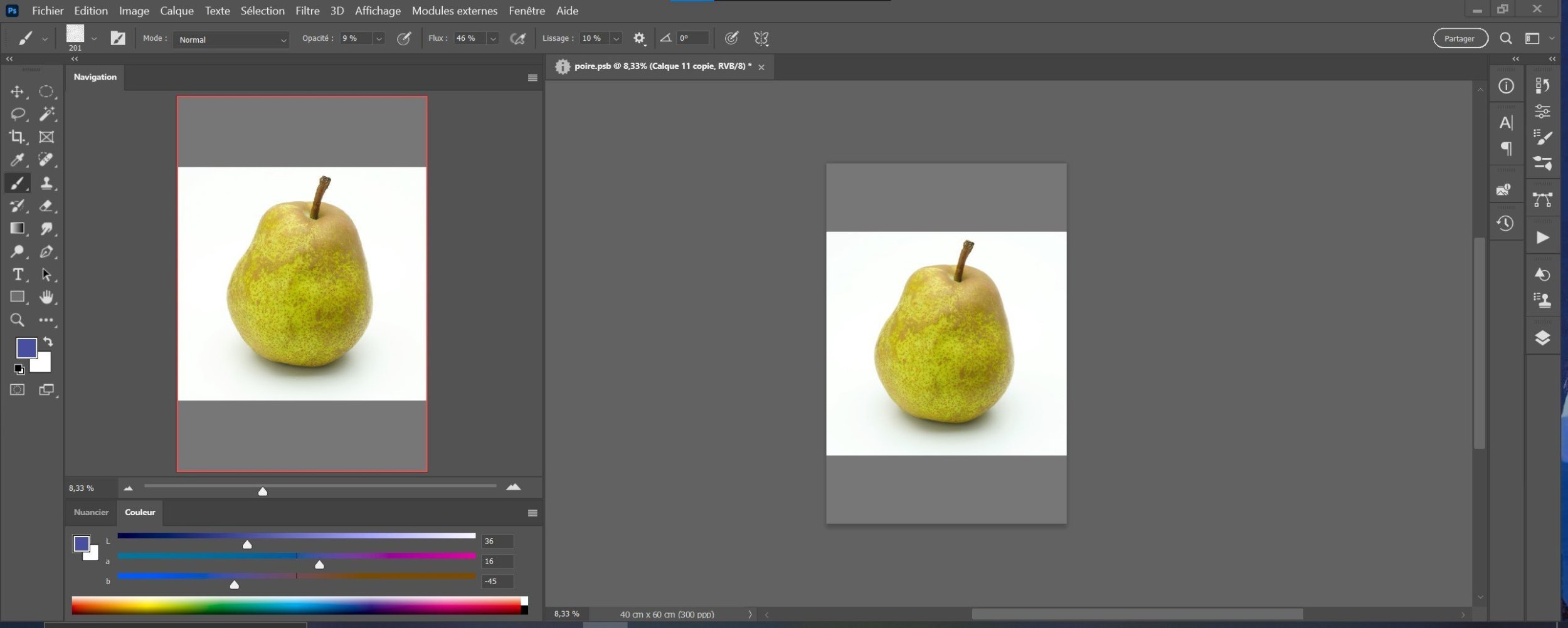Select the Magic Wand tool

(x=46, y=114)
